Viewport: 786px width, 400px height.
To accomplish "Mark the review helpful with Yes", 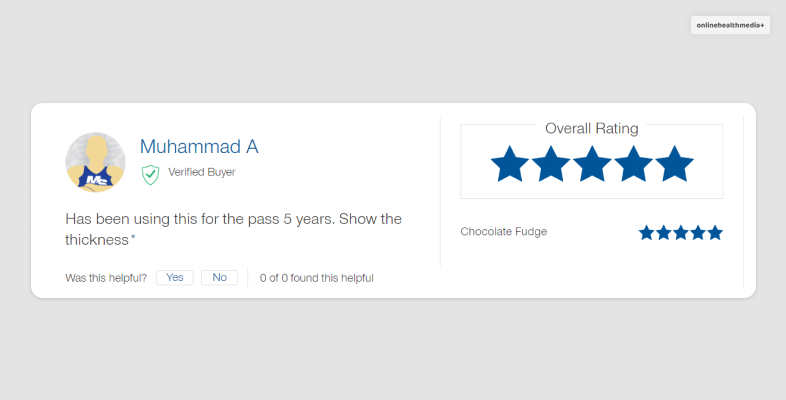I will [174, 277].
